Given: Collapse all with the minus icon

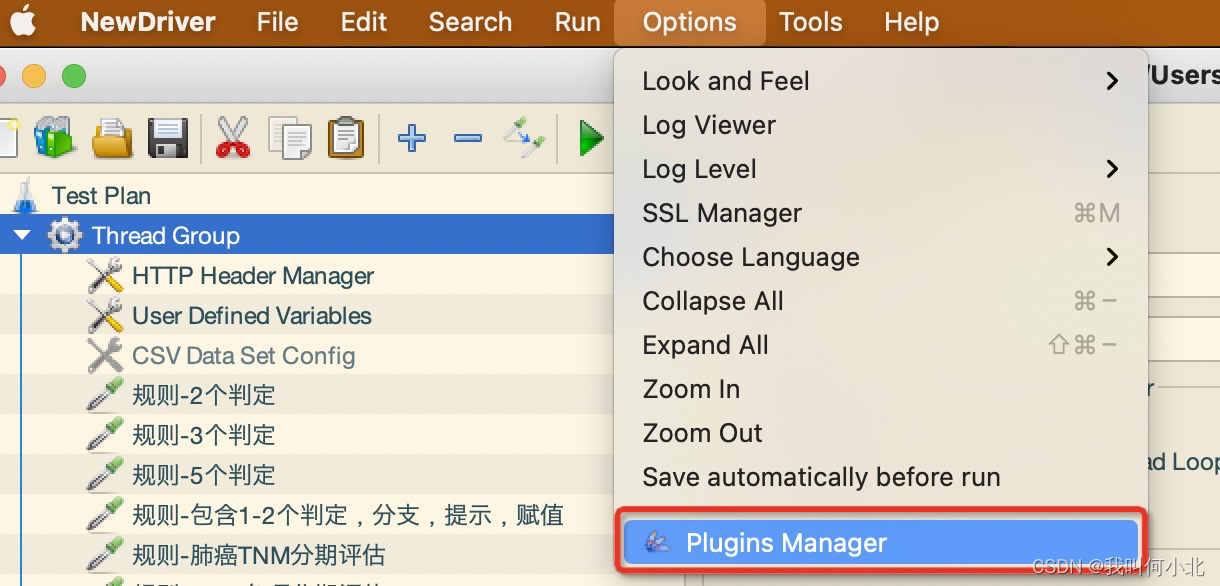Looking at the screenshot, I should click(468, 138).
